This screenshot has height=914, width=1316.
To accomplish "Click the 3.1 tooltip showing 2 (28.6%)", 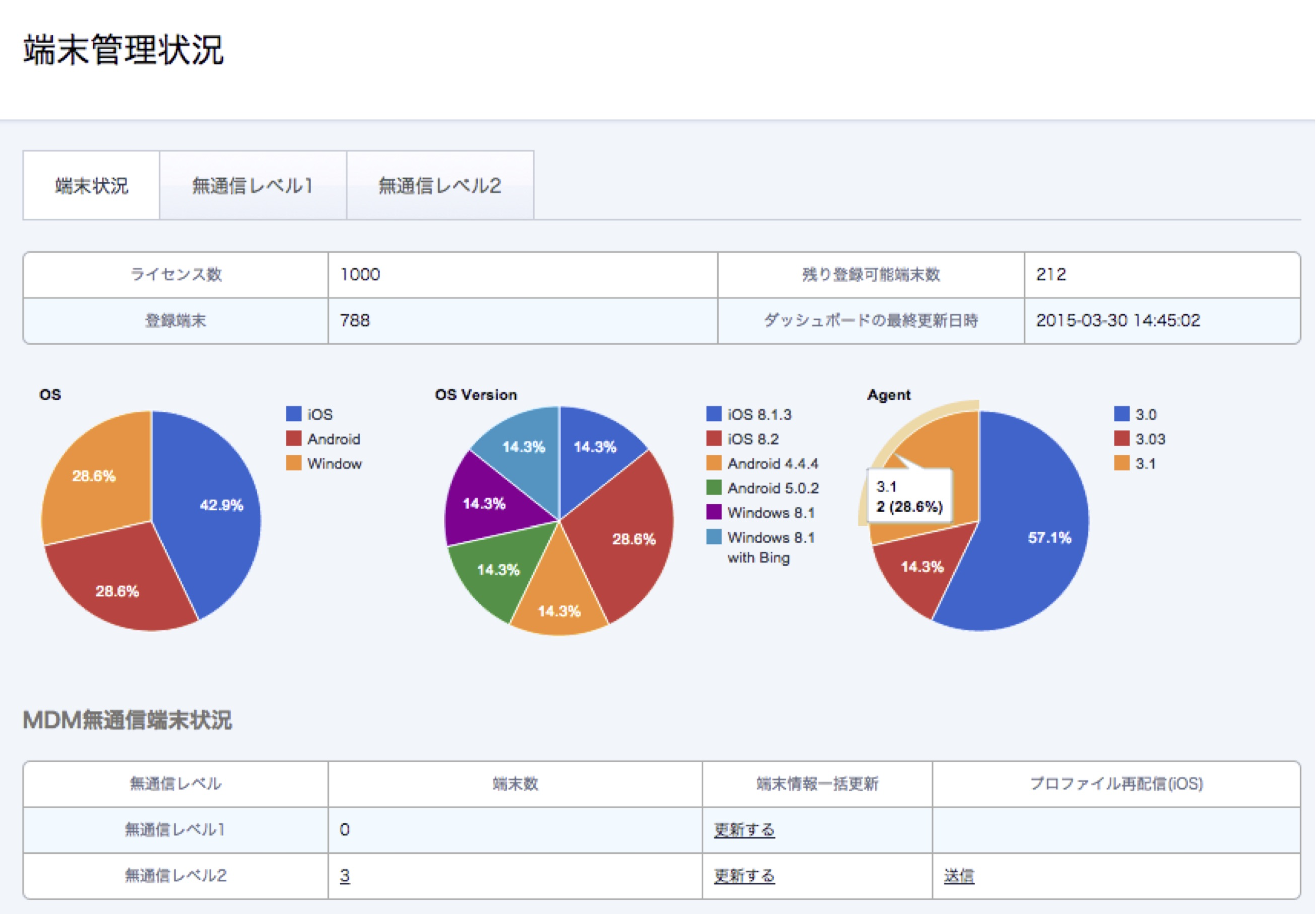I will pyautogui.click(x=909, y=496).
